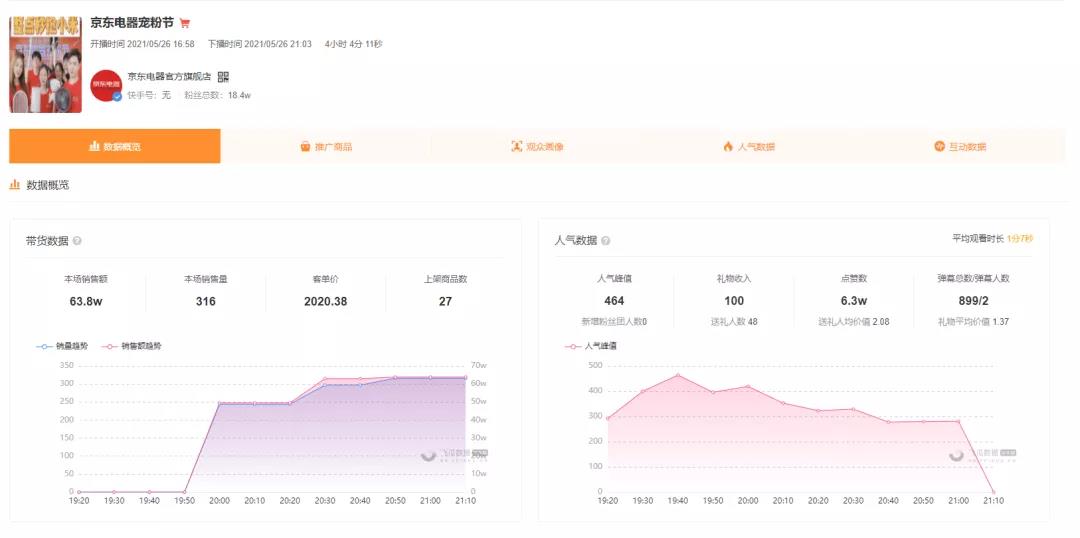Switch to the 互动数据 tab
This screenshot has height=538, width=1080.
(959, 146)
